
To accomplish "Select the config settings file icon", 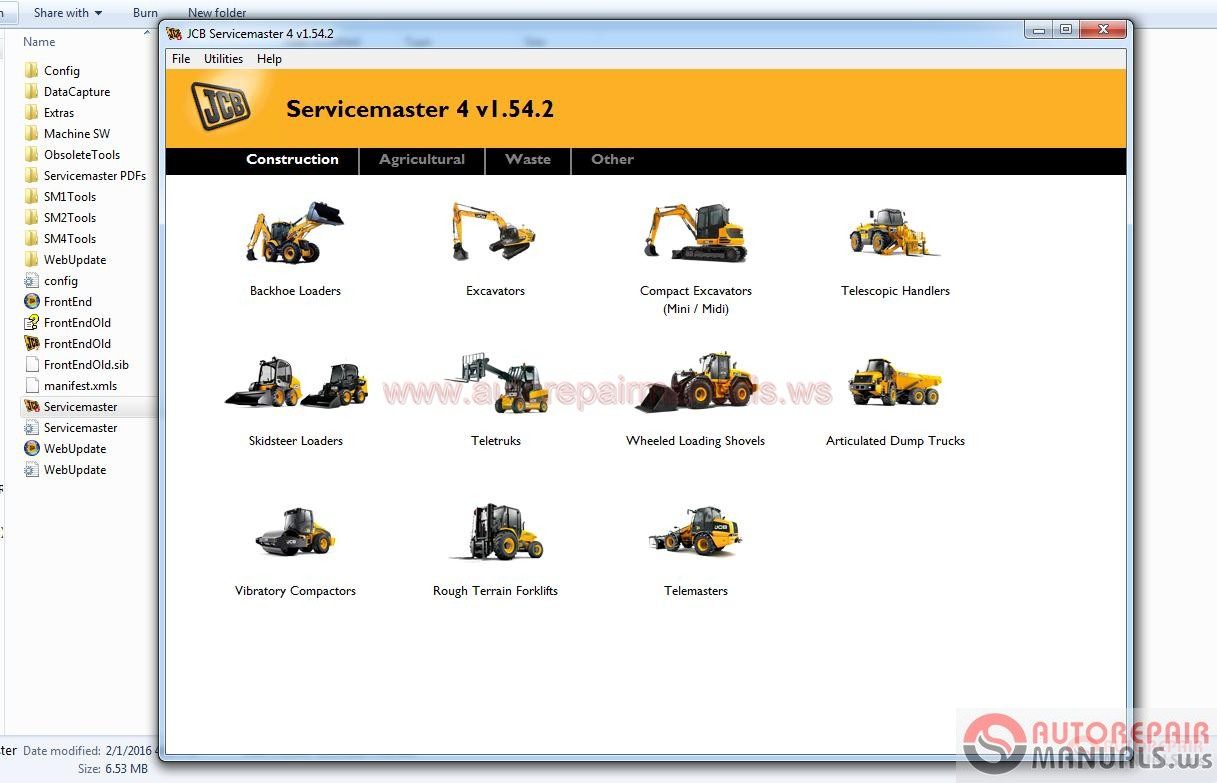I will pos(32,280).
